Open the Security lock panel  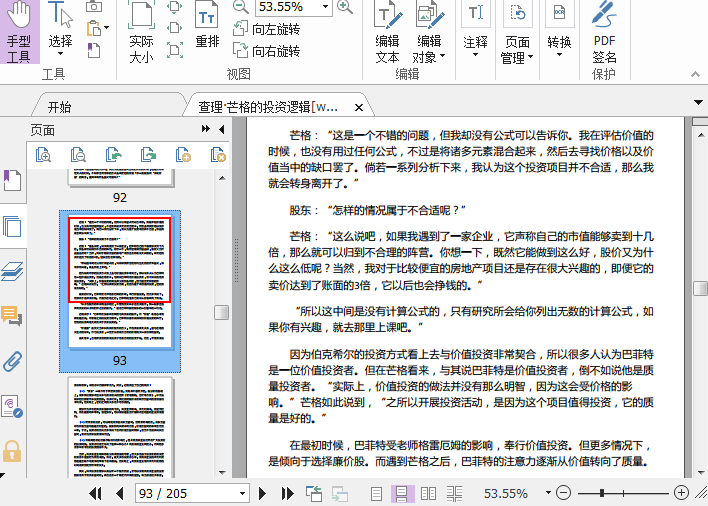click(12, 451)
